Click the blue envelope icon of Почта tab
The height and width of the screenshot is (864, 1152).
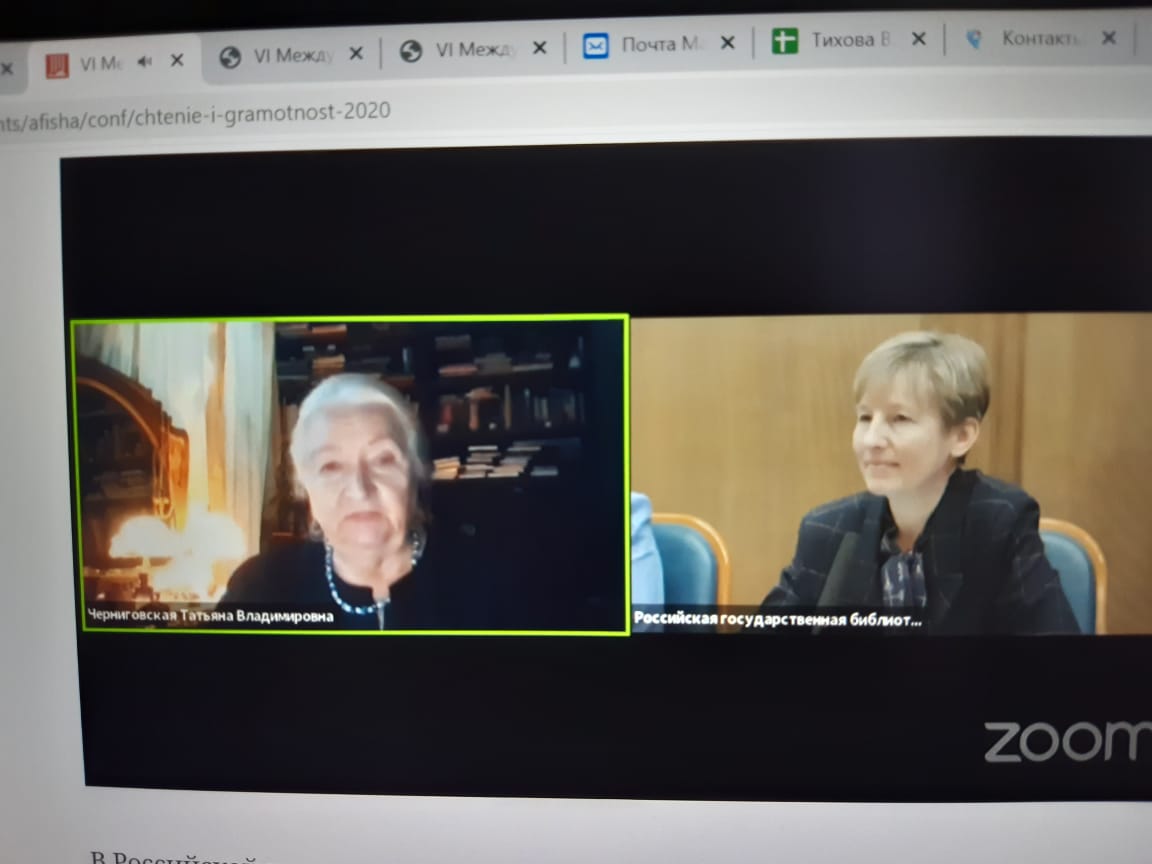click(x=596, y=45)
